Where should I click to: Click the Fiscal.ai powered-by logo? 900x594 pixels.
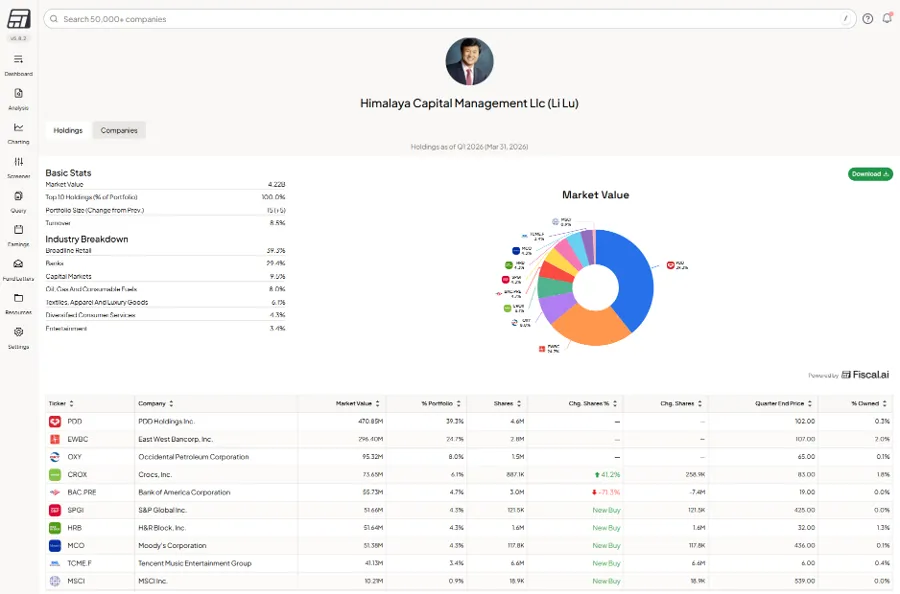pos(865,375)
